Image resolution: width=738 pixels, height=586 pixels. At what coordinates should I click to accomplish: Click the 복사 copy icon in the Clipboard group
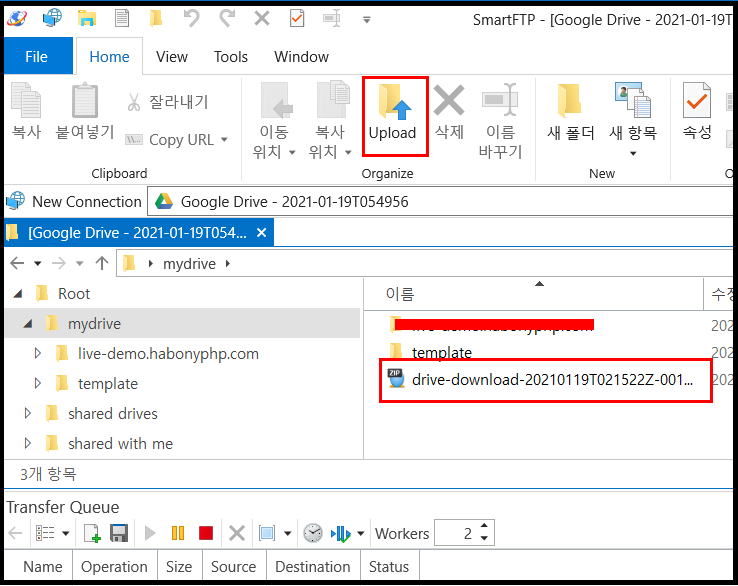click(x=26, y=100)
